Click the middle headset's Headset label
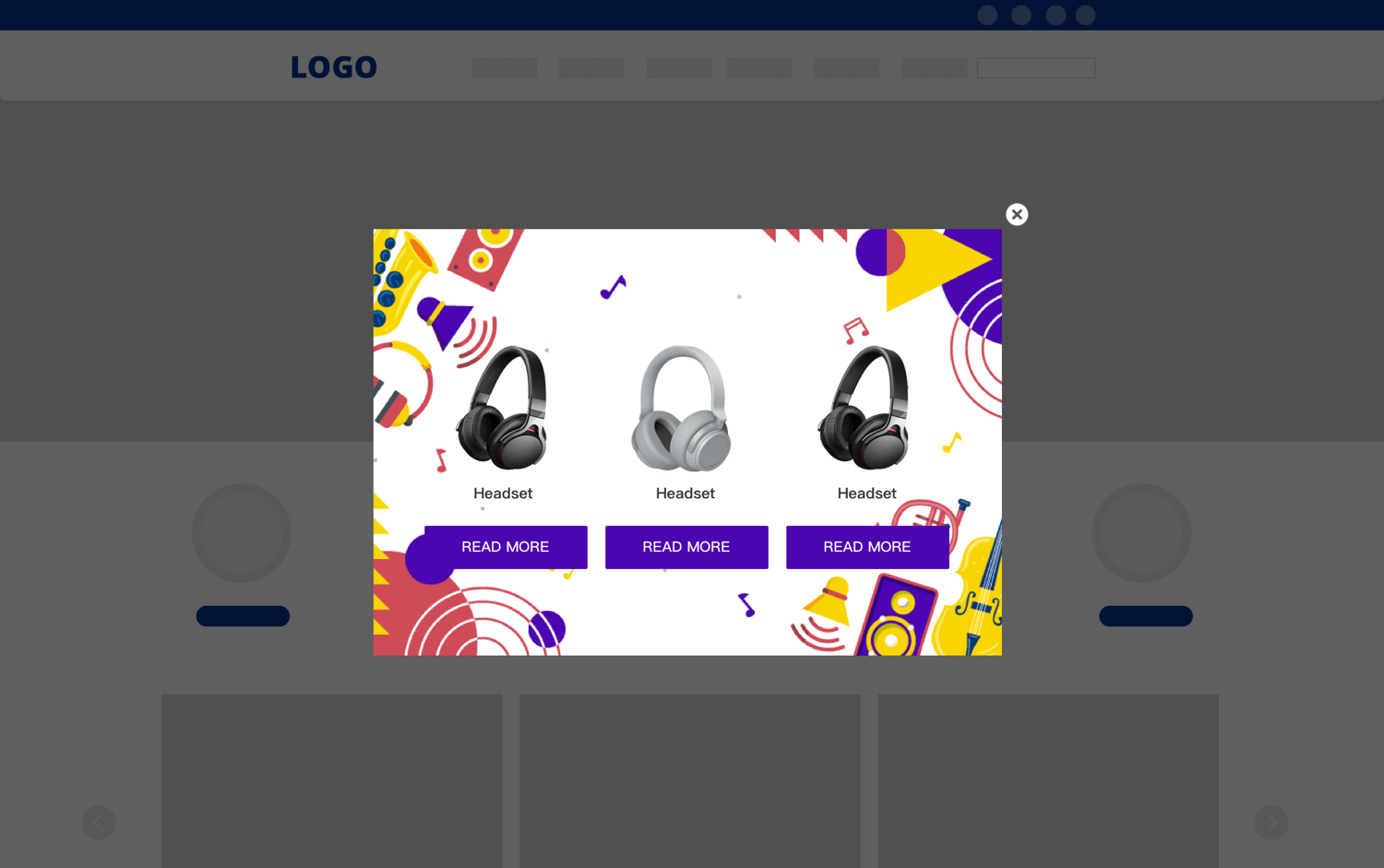This screenshot has width=1384, height=868. click(686, 493)
